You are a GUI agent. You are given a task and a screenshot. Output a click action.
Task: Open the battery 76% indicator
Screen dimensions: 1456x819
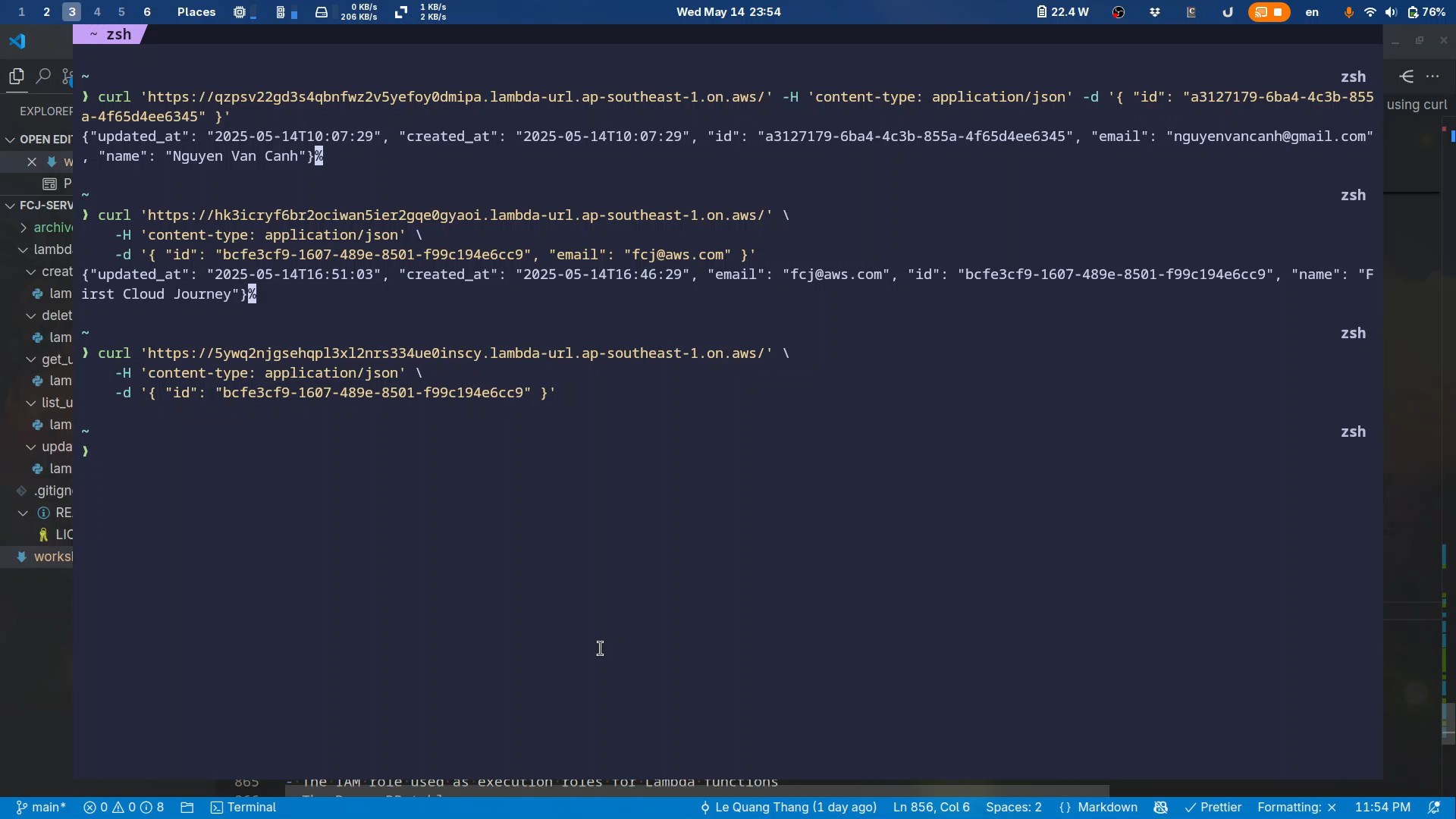coord(1426,12)
